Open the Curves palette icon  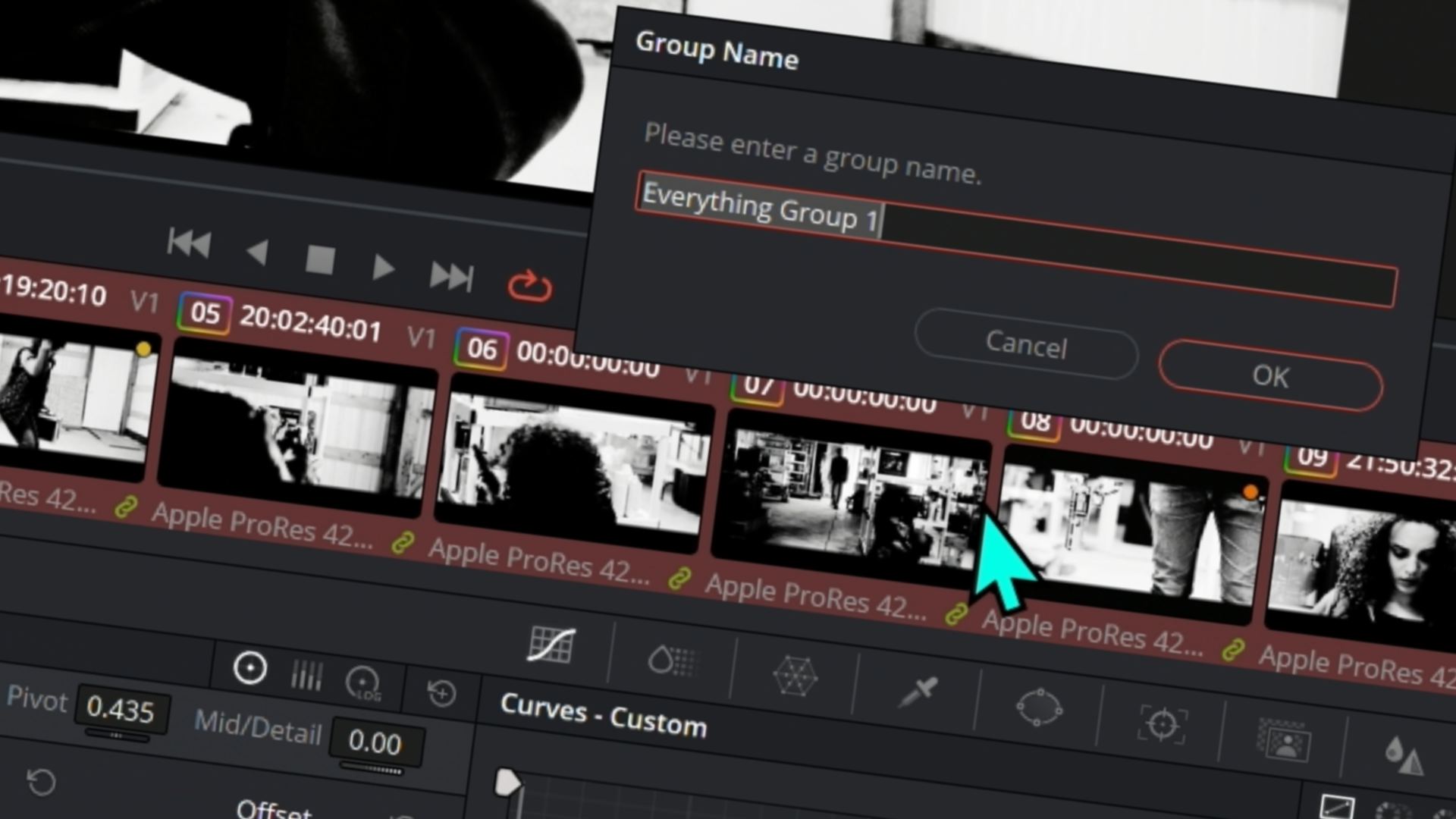click(551, 645)
